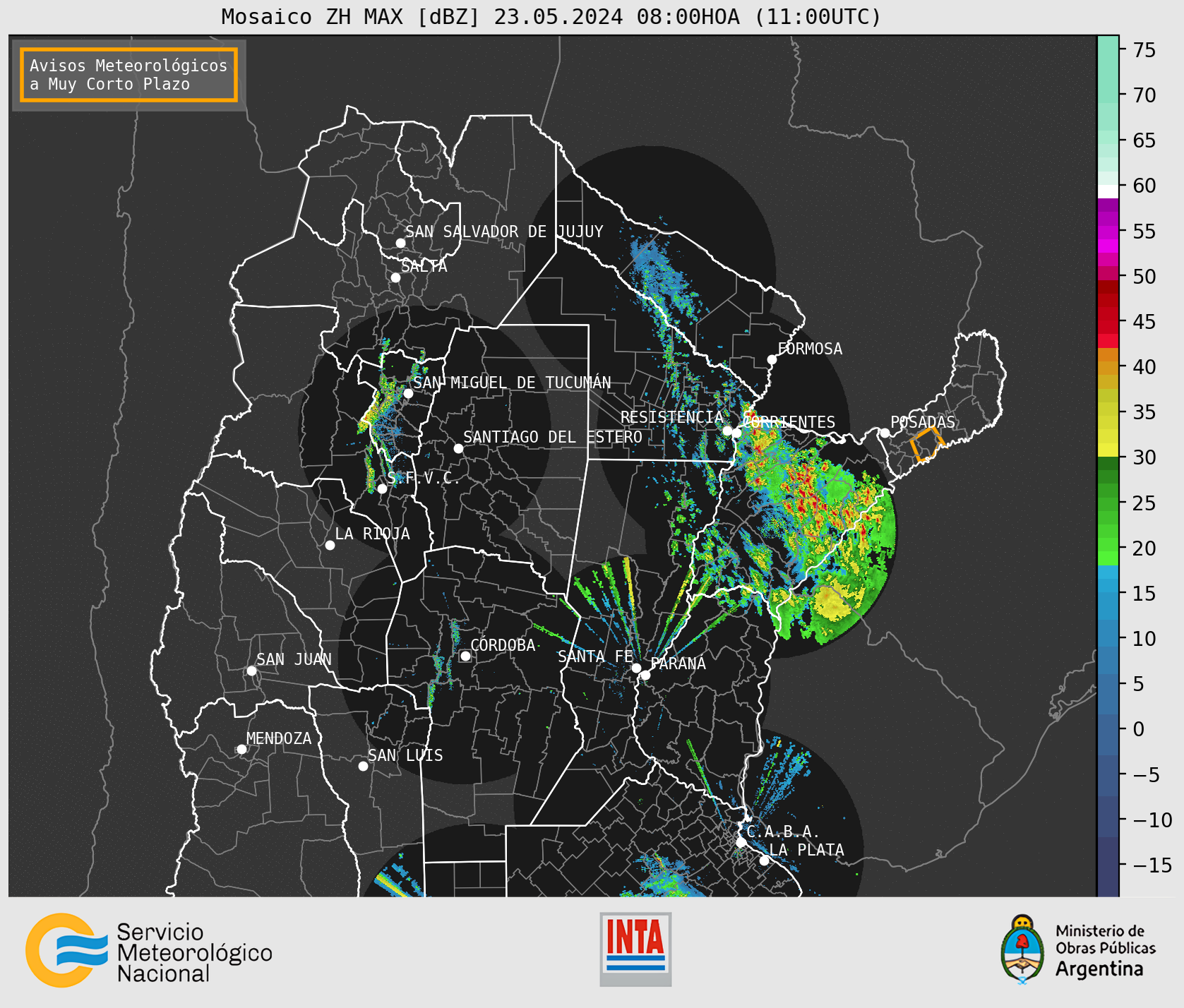Viewport: 1184px width, 1008px height.
Task: Click the San Miguel de Tucumán city dot
Action: coord(408,393)
